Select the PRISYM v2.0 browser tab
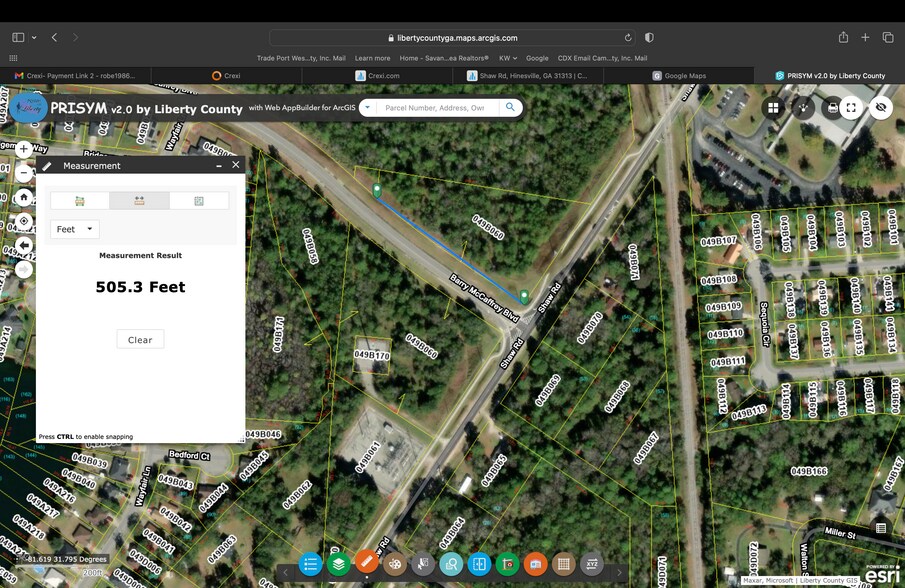Viewport: 905px width, 588px height. 829,76
